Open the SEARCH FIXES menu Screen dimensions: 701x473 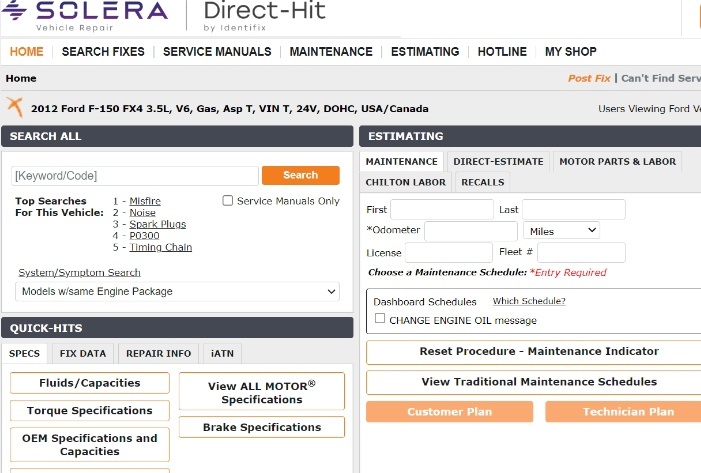click(x=103, y=52)
